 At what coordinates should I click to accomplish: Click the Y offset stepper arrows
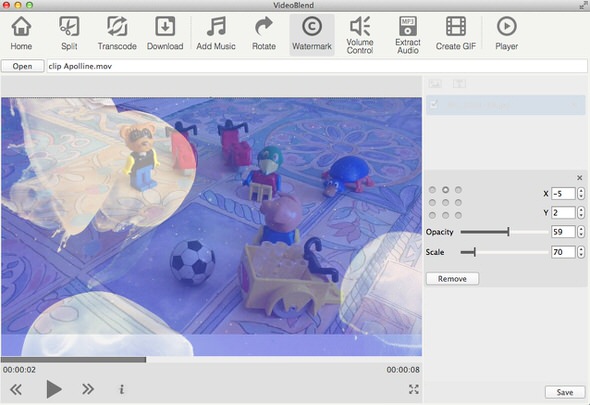coord(581,213)
